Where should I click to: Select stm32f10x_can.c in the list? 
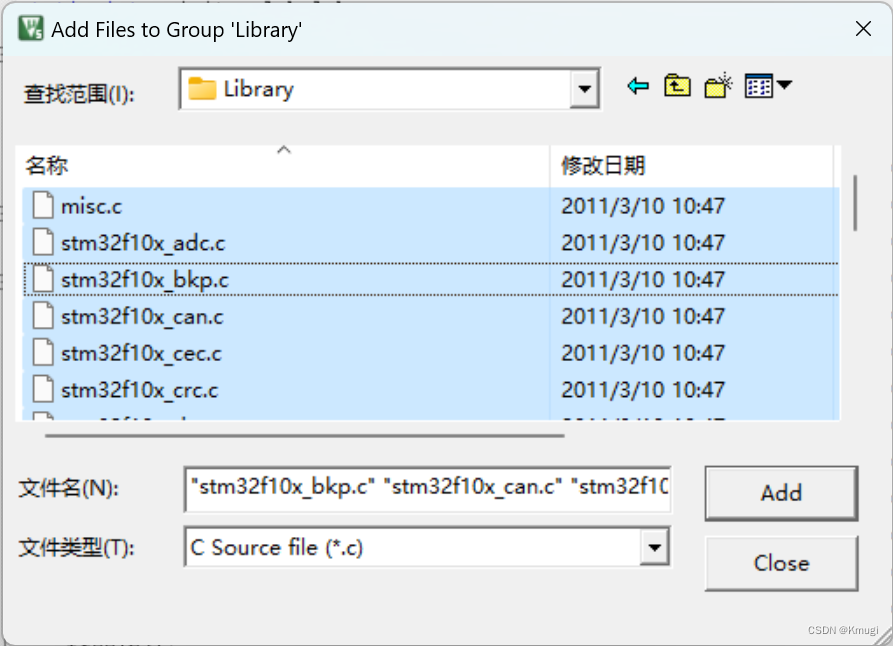(x=431, y=316)
